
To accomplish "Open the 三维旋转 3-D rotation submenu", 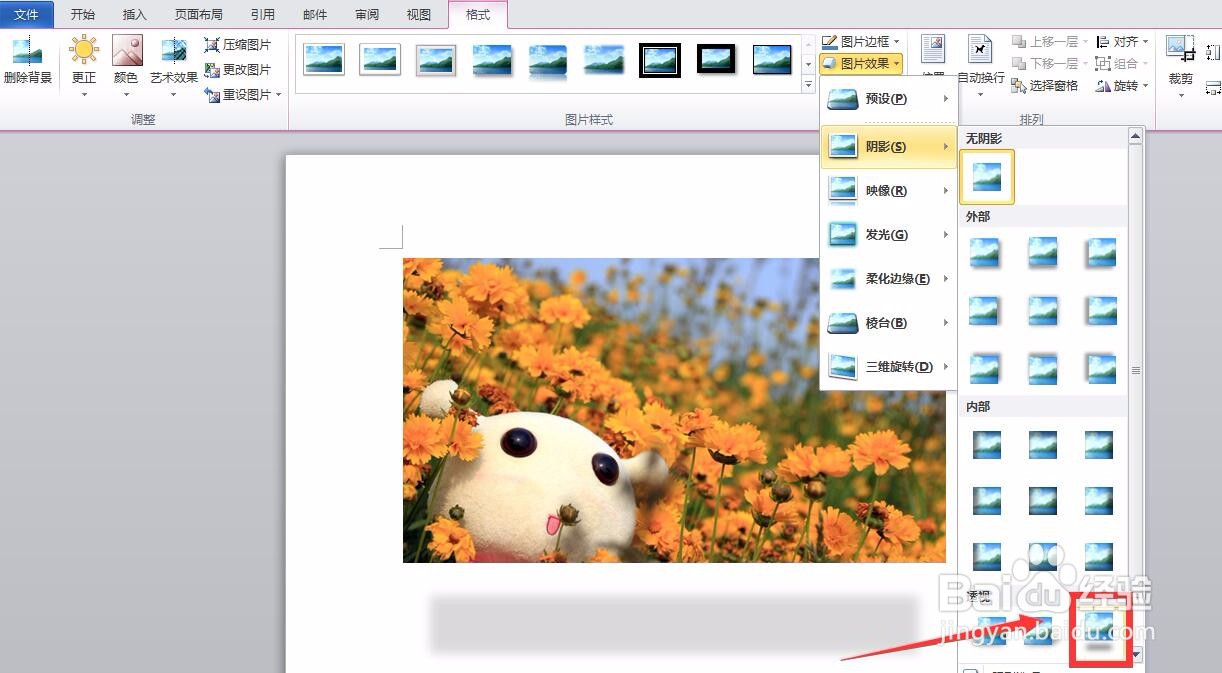I will click(x=888, y=367).
